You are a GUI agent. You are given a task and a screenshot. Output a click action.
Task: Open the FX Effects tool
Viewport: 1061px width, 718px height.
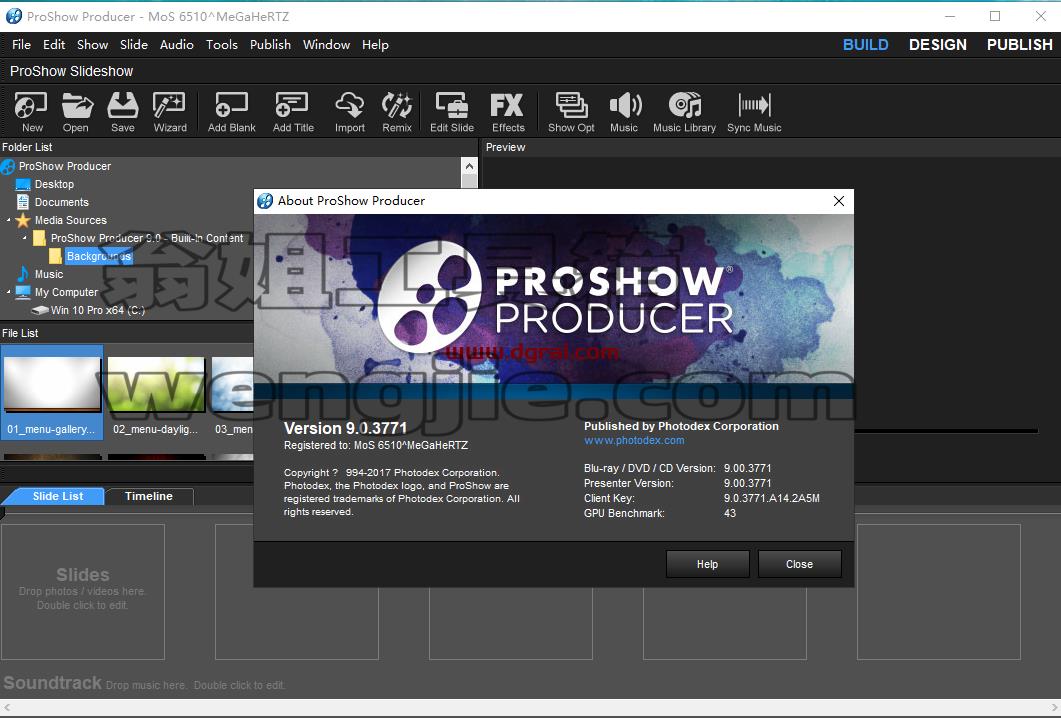[x=507, y=112]
